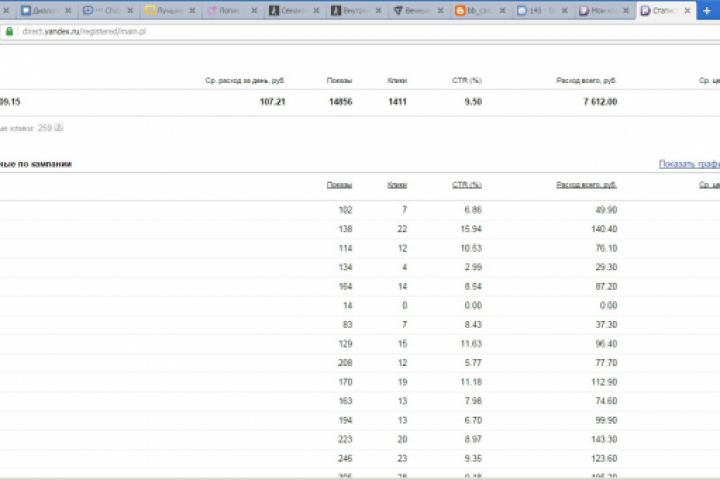
Task: Open a new browser tab with plus button
Action: (707, 10)
